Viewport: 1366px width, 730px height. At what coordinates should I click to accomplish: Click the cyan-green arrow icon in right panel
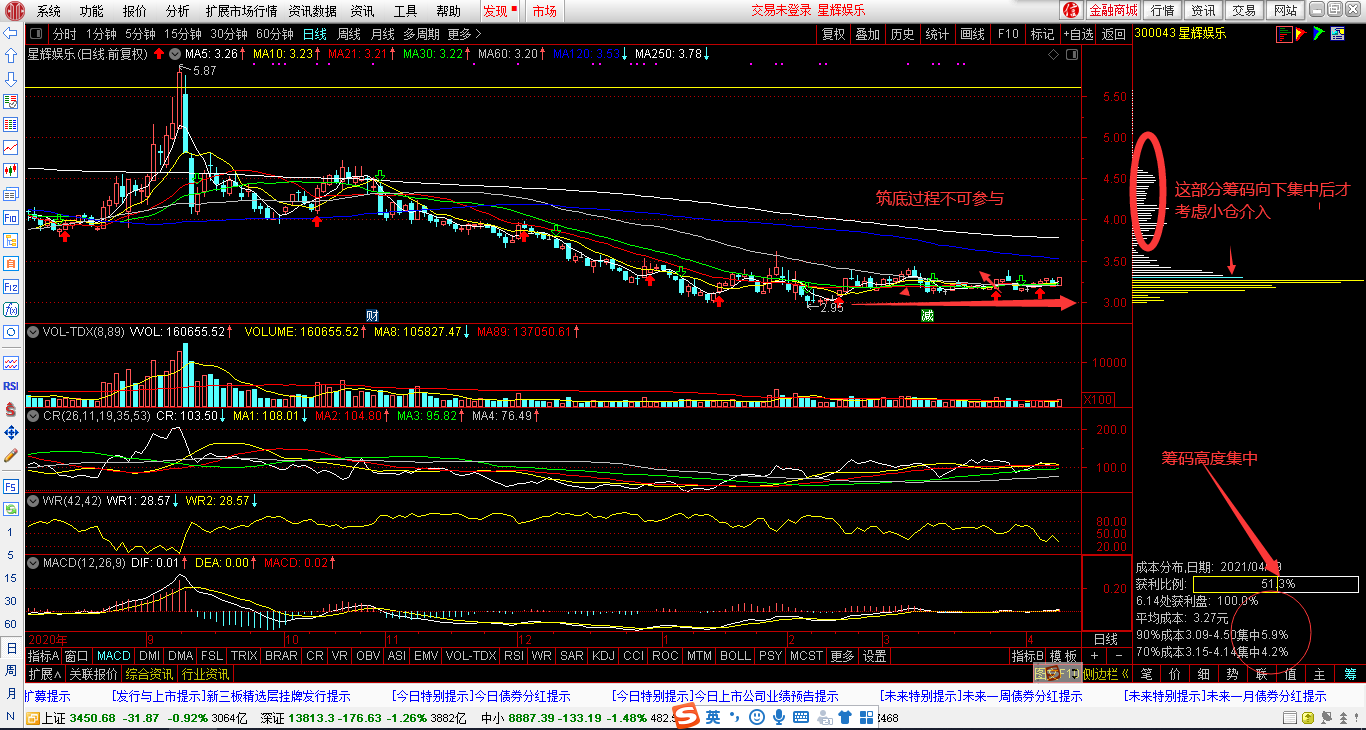[1319, 33]
